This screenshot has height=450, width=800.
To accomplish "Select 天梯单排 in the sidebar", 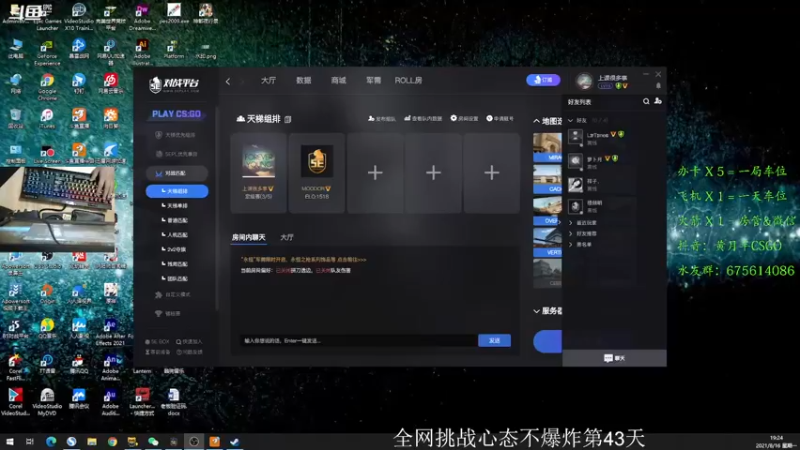I will (177, 206).
